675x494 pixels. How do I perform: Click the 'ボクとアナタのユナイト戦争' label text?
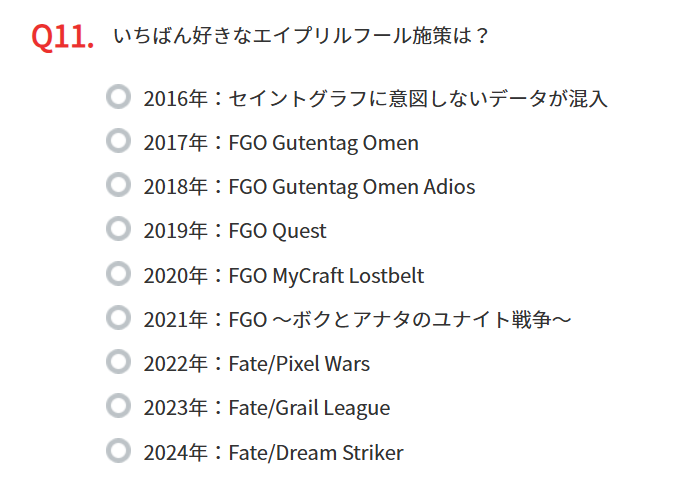(x=420, y=320)
